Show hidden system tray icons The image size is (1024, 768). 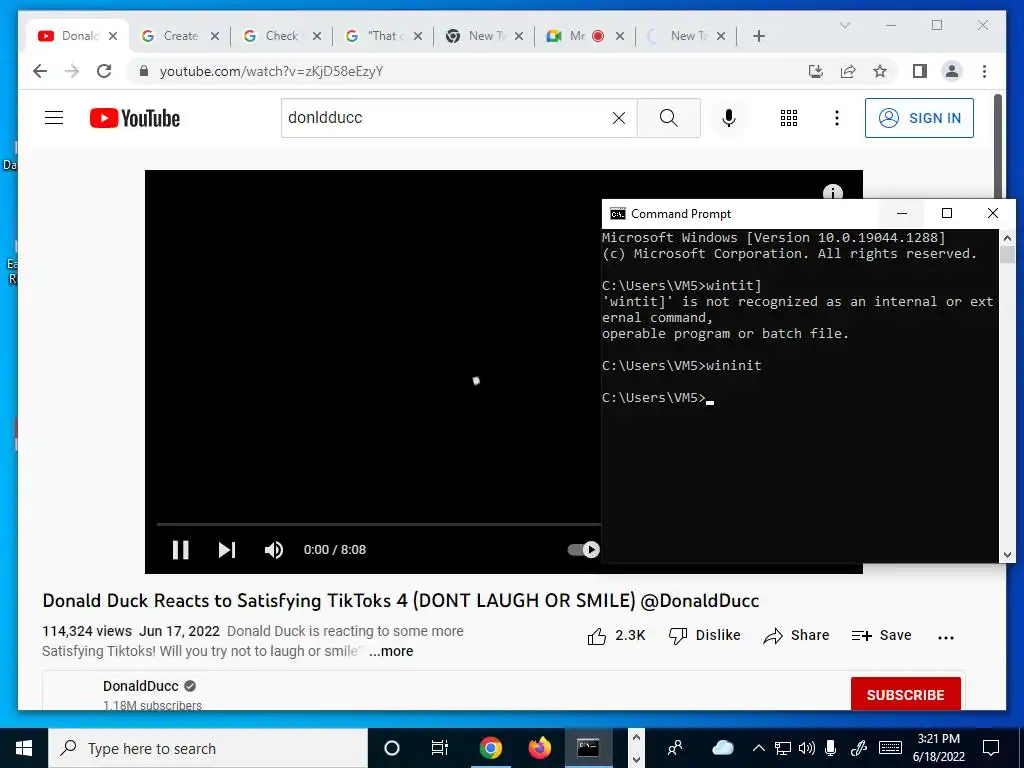pos(758,748)
